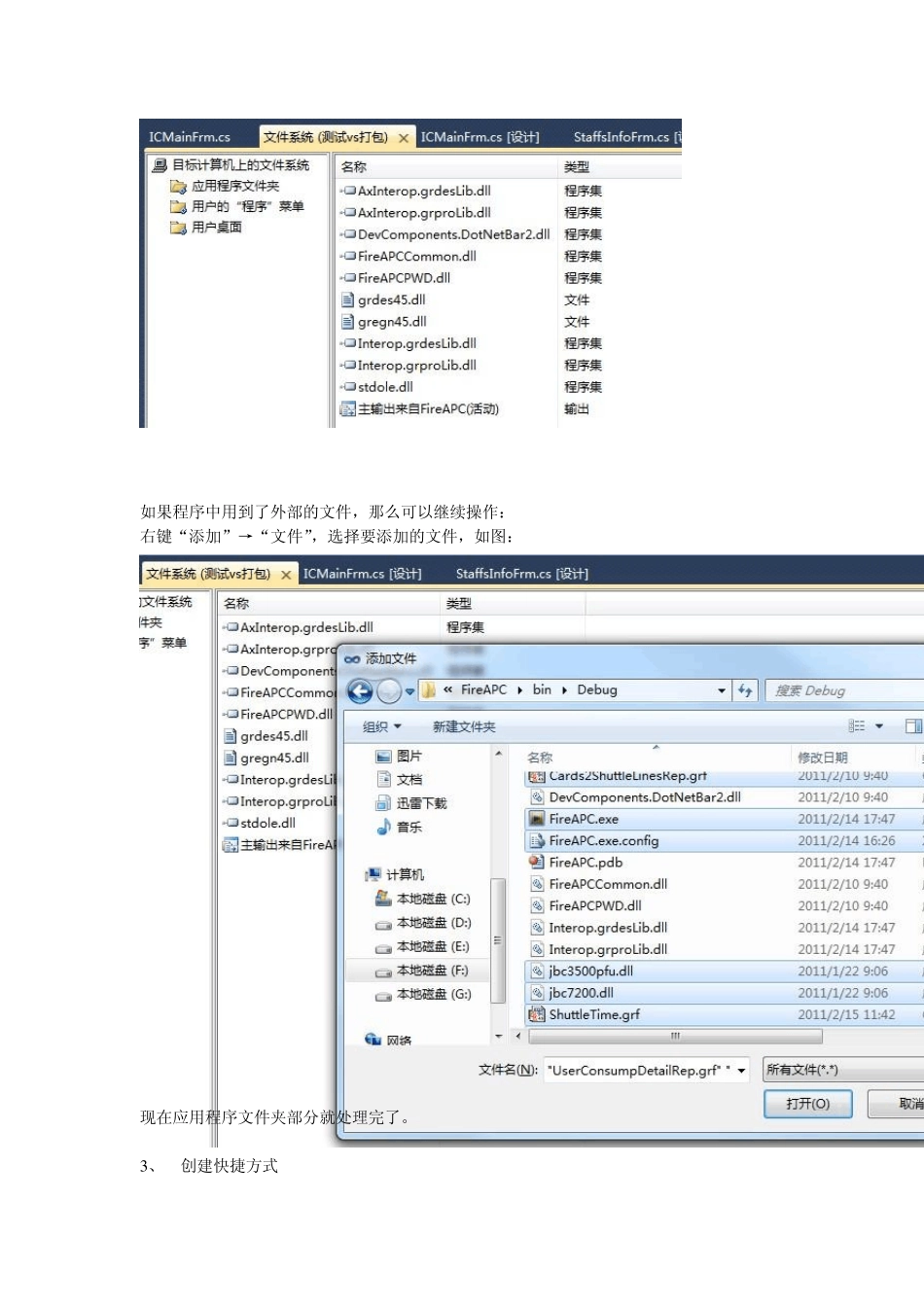Click the horizontal scrollbar in file list

point(674,1036)
